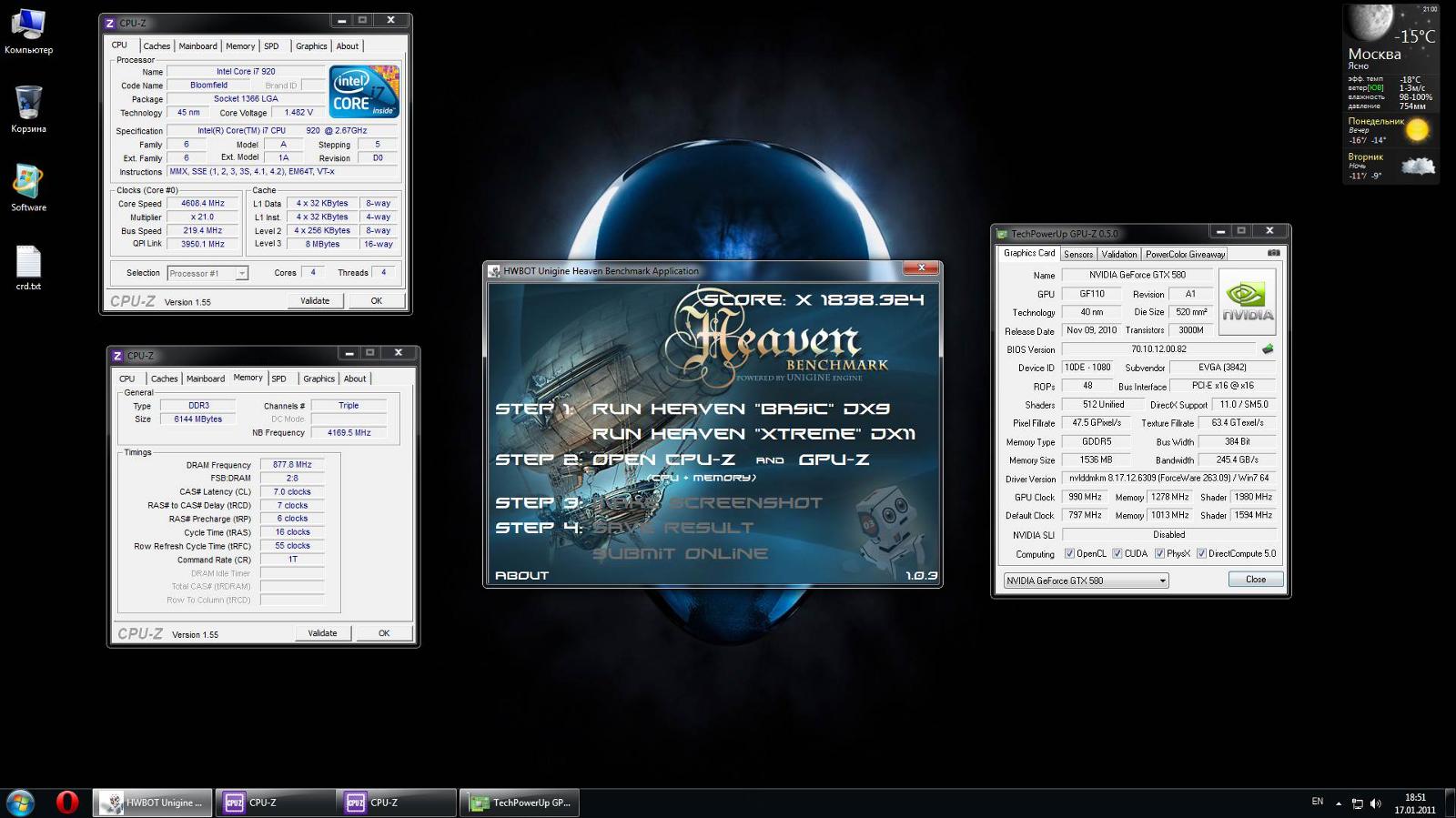Click the sun icon for Понедельник forecast
This screenshot has width=1456, height=818.
coord(1417,131)
